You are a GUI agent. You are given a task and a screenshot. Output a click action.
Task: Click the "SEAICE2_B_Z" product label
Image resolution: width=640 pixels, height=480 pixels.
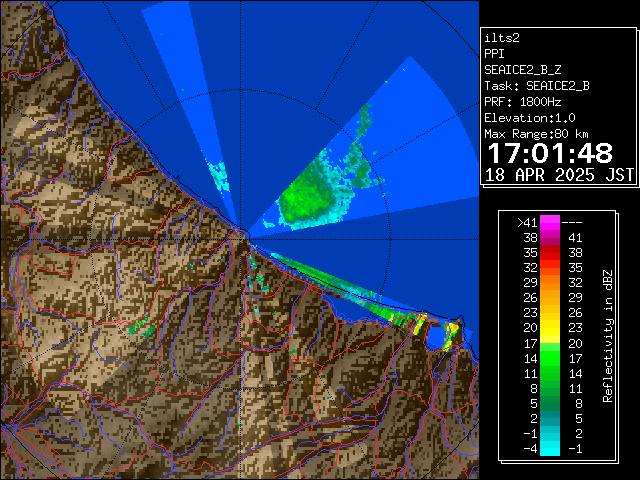coord(522,70)
